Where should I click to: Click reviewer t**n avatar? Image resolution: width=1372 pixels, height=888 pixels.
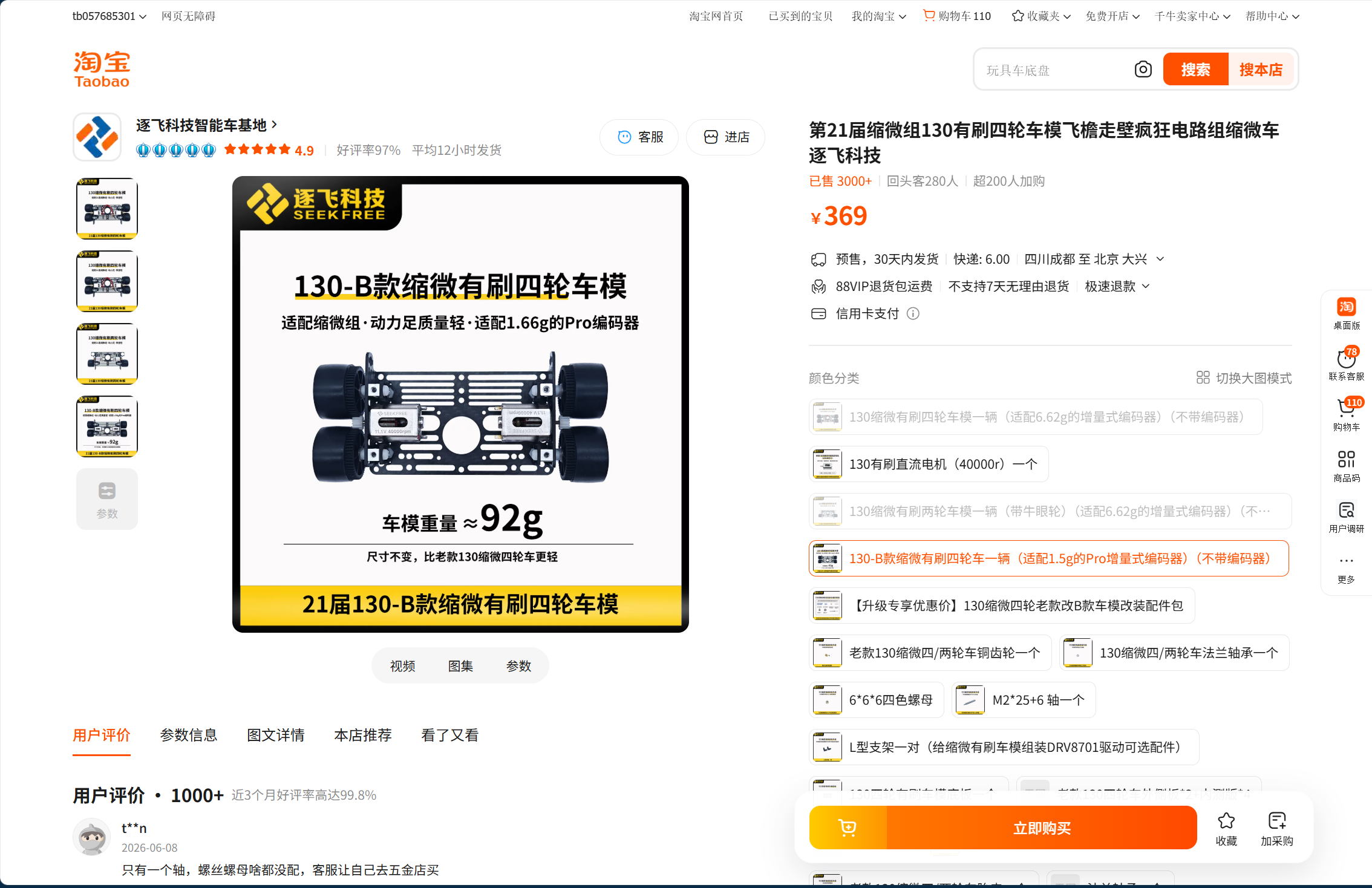[92, 837]
